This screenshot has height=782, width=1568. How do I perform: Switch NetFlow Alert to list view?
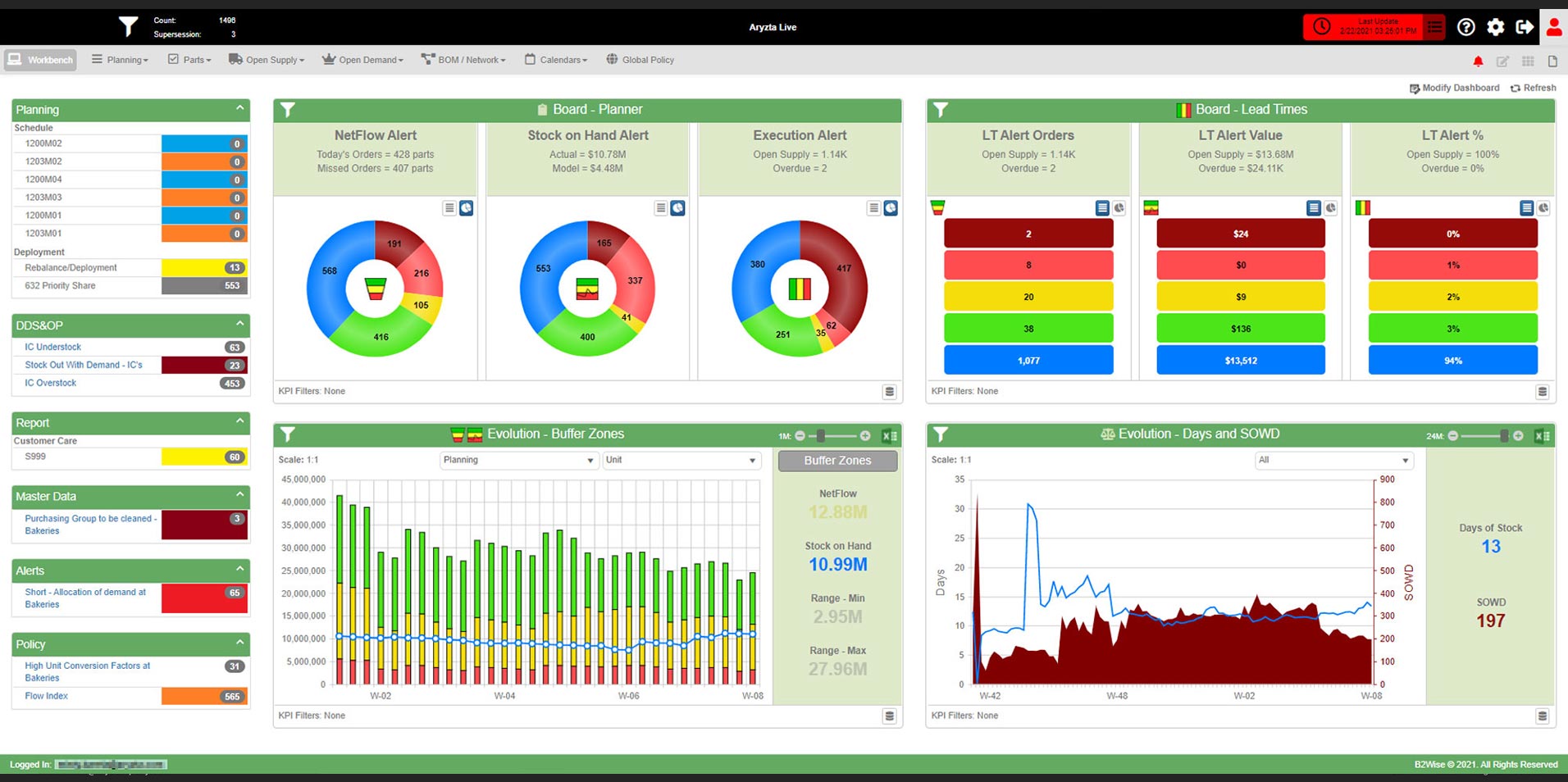point(449,208)
